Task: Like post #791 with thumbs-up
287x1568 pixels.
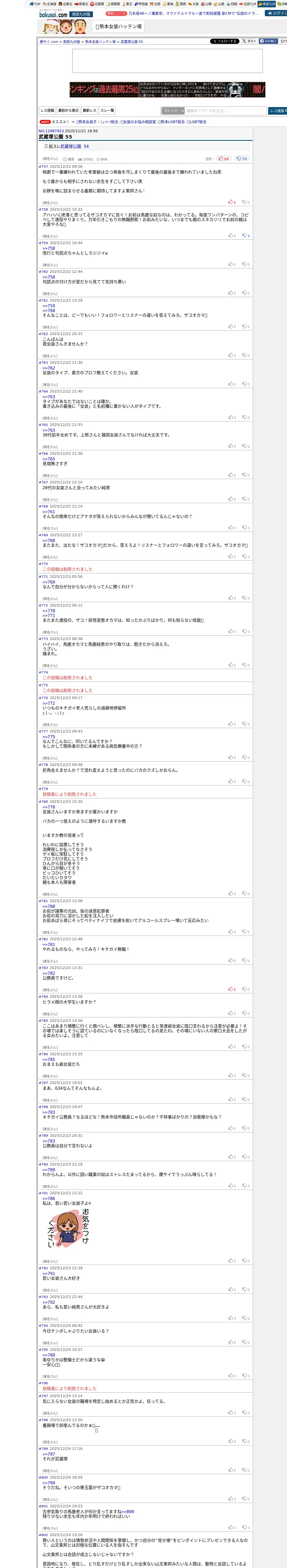Action: point(232,1261)
